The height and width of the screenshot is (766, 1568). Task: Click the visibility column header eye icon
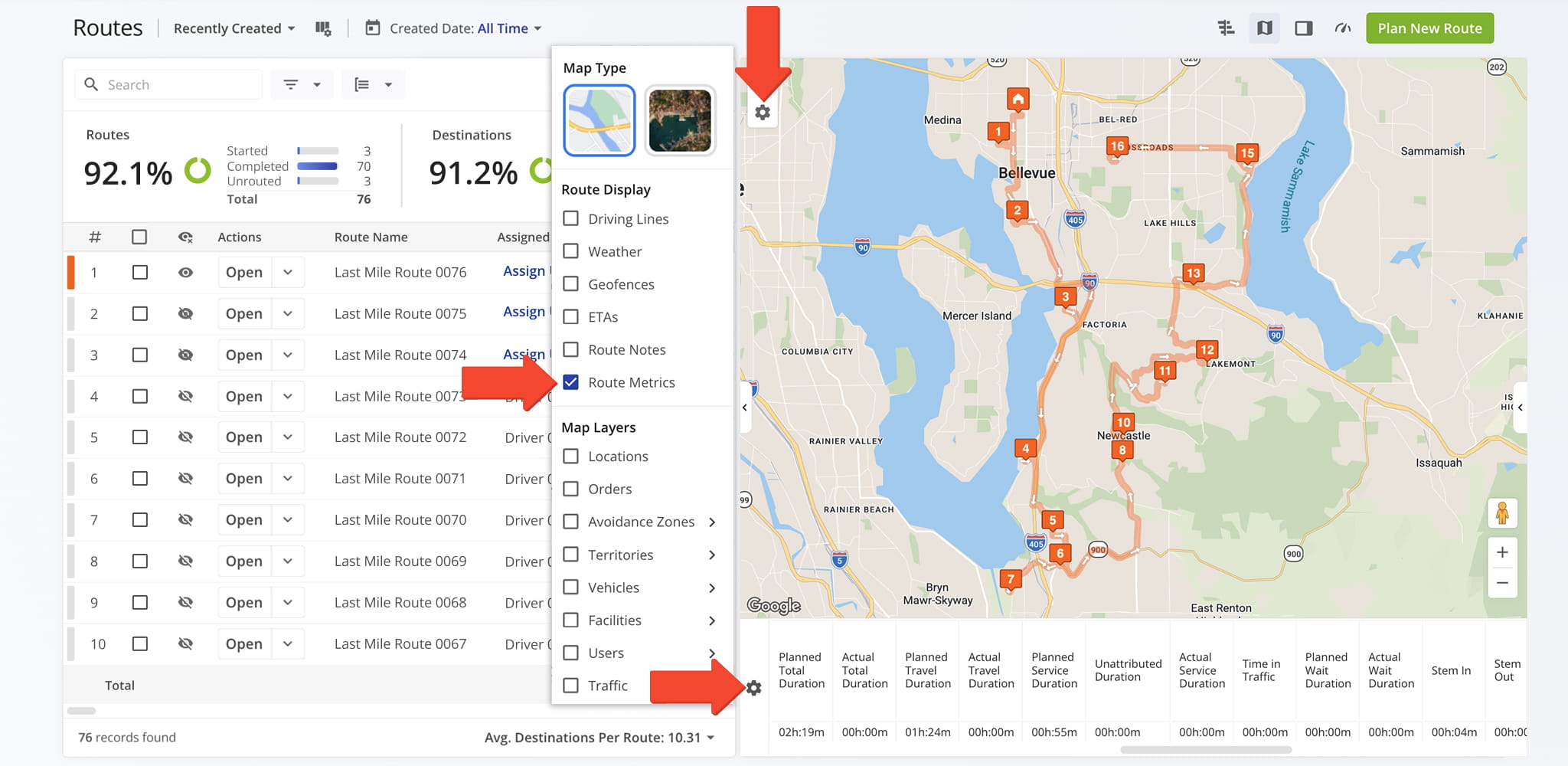[x=185, y=237]
